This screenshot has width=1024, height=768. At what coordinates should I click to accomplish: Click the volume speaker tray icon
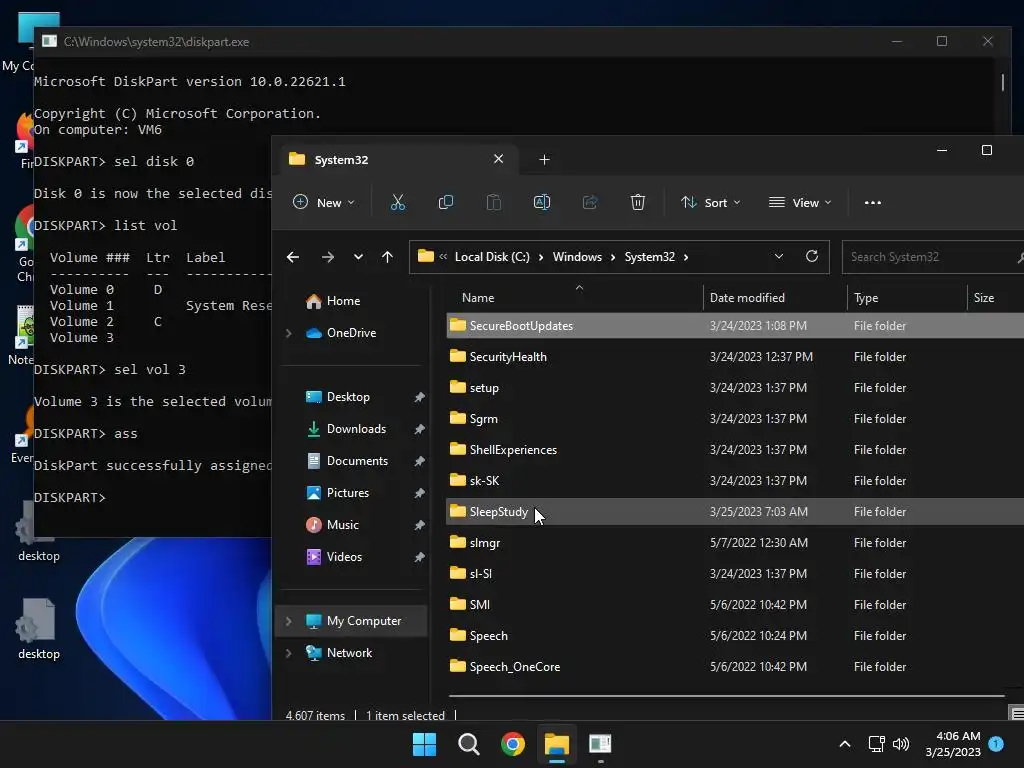(x=901, y=744)
